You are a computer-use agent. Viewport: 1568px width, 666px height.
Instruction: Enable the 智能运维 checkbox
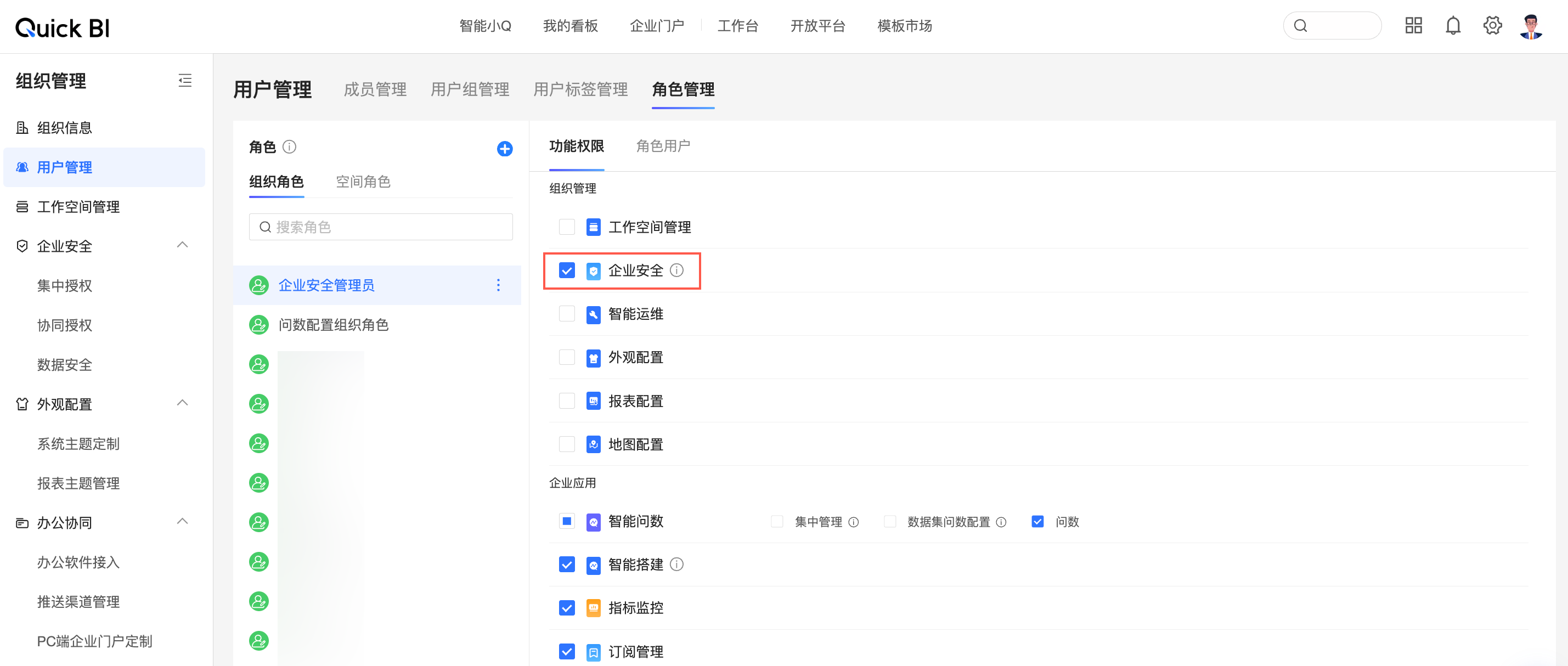[x=567, y=313]
